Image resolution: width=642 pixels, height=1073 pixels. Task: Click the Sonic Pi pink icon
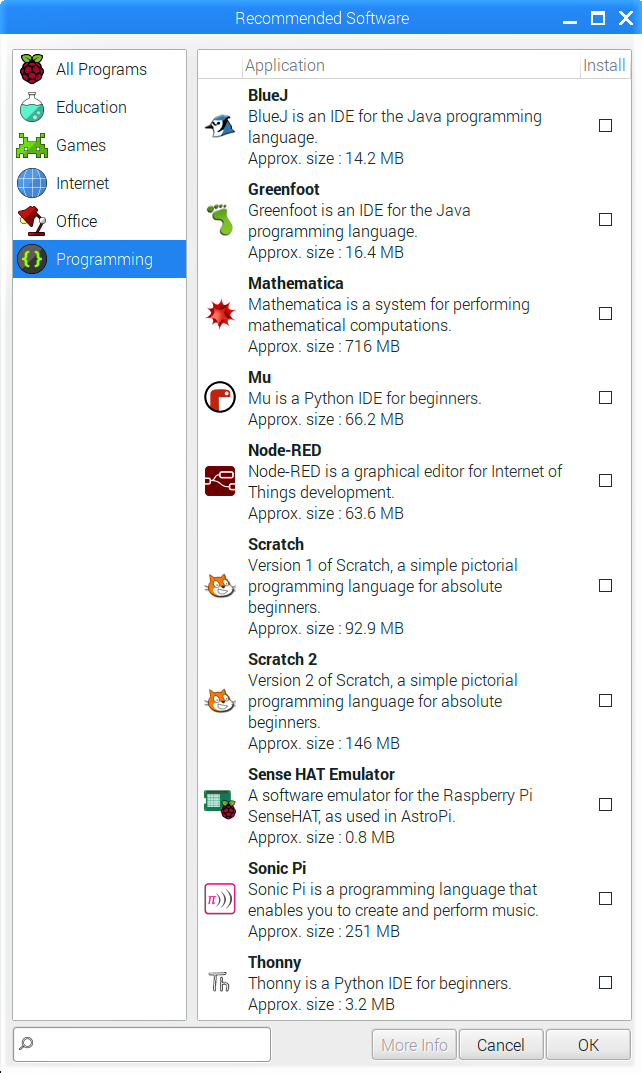[x=219, y=899]
